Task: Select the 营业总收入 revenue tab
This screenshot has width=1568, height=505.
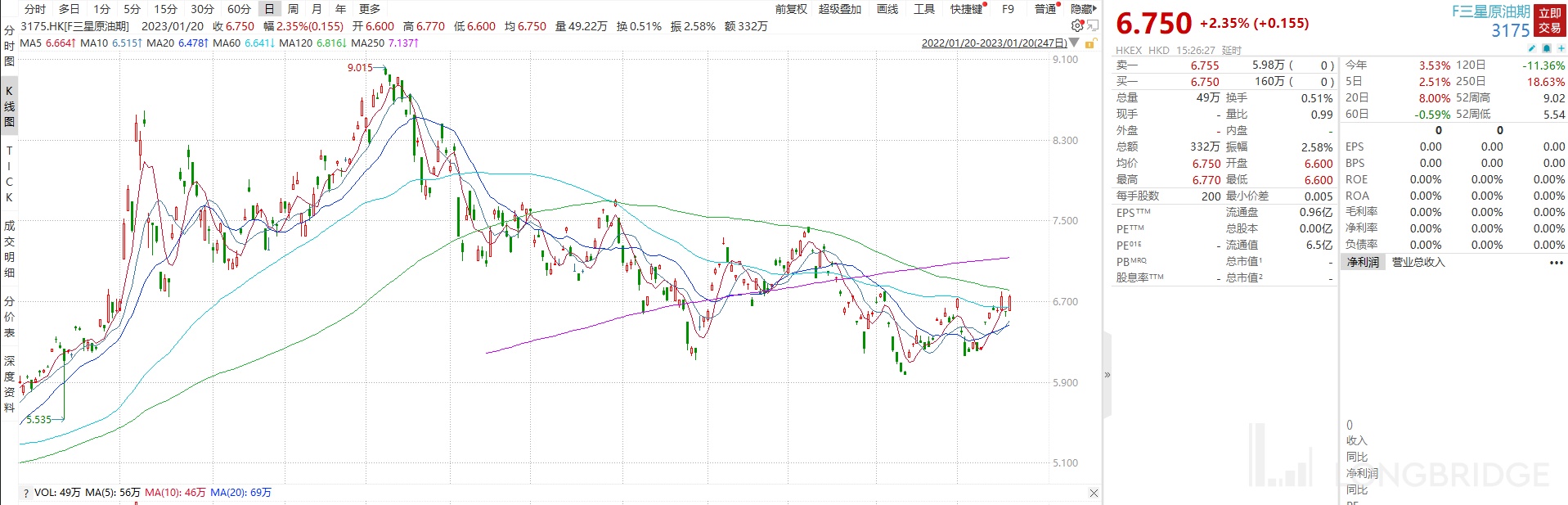Action: [x=1418, y=263]
